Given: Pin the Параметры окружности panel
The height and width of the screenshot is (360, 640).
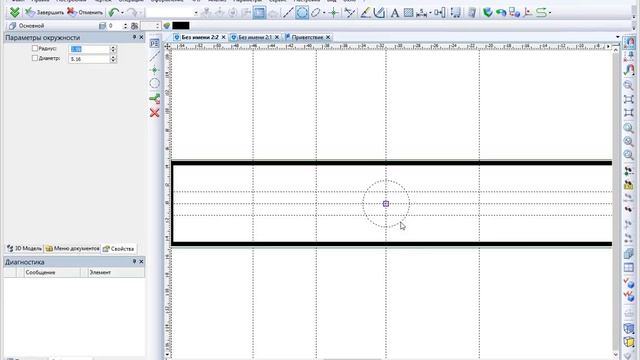Looking at the screenshot, I should [134, 37].
